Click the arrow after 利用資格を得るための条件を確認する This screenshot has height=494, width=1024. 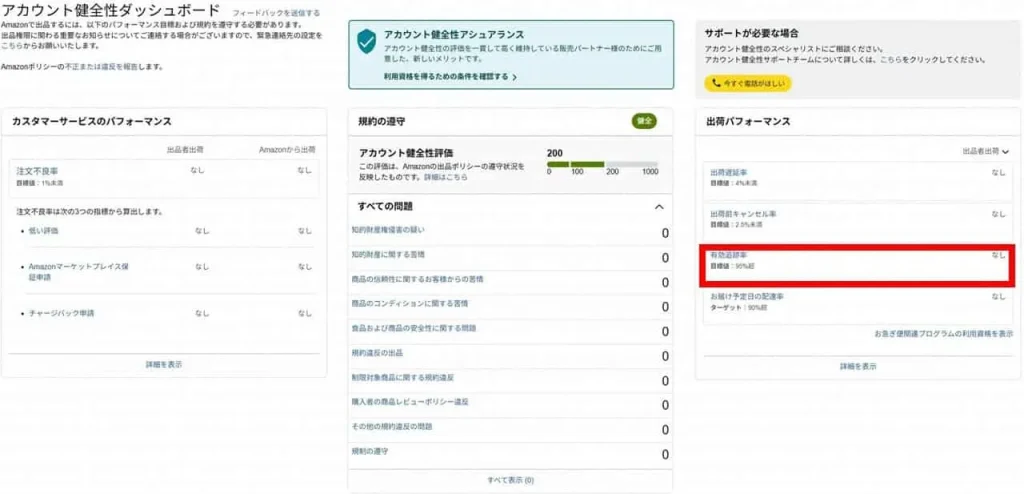coord(515,77)
